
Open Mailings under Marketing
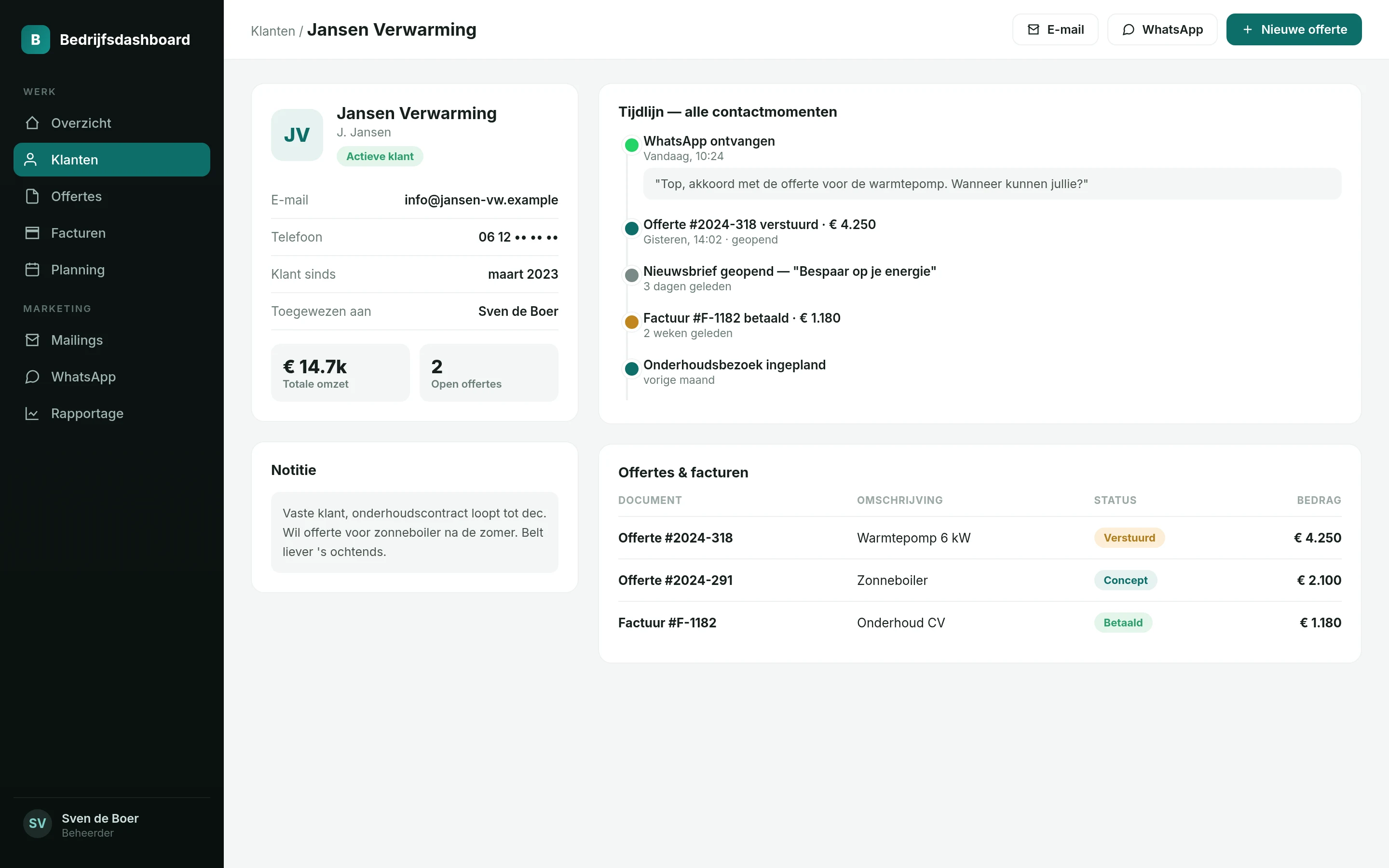[112, 340]
